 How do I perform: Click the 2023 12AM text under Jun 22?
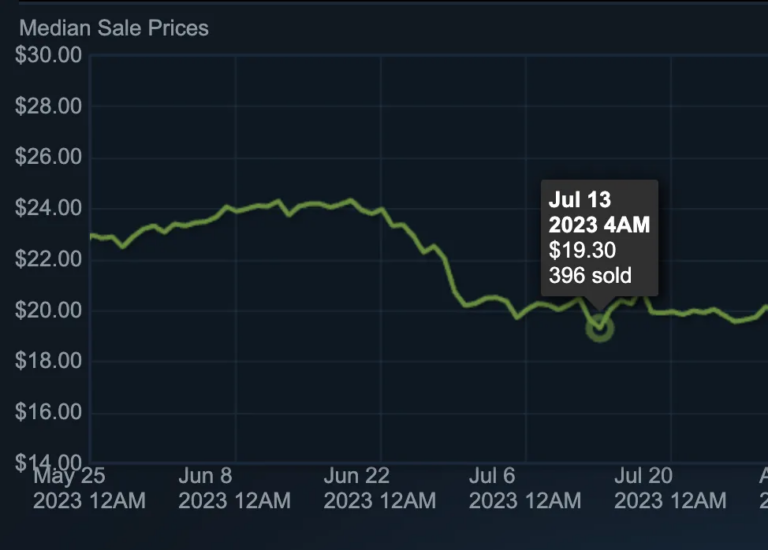(x=380, y=500)
